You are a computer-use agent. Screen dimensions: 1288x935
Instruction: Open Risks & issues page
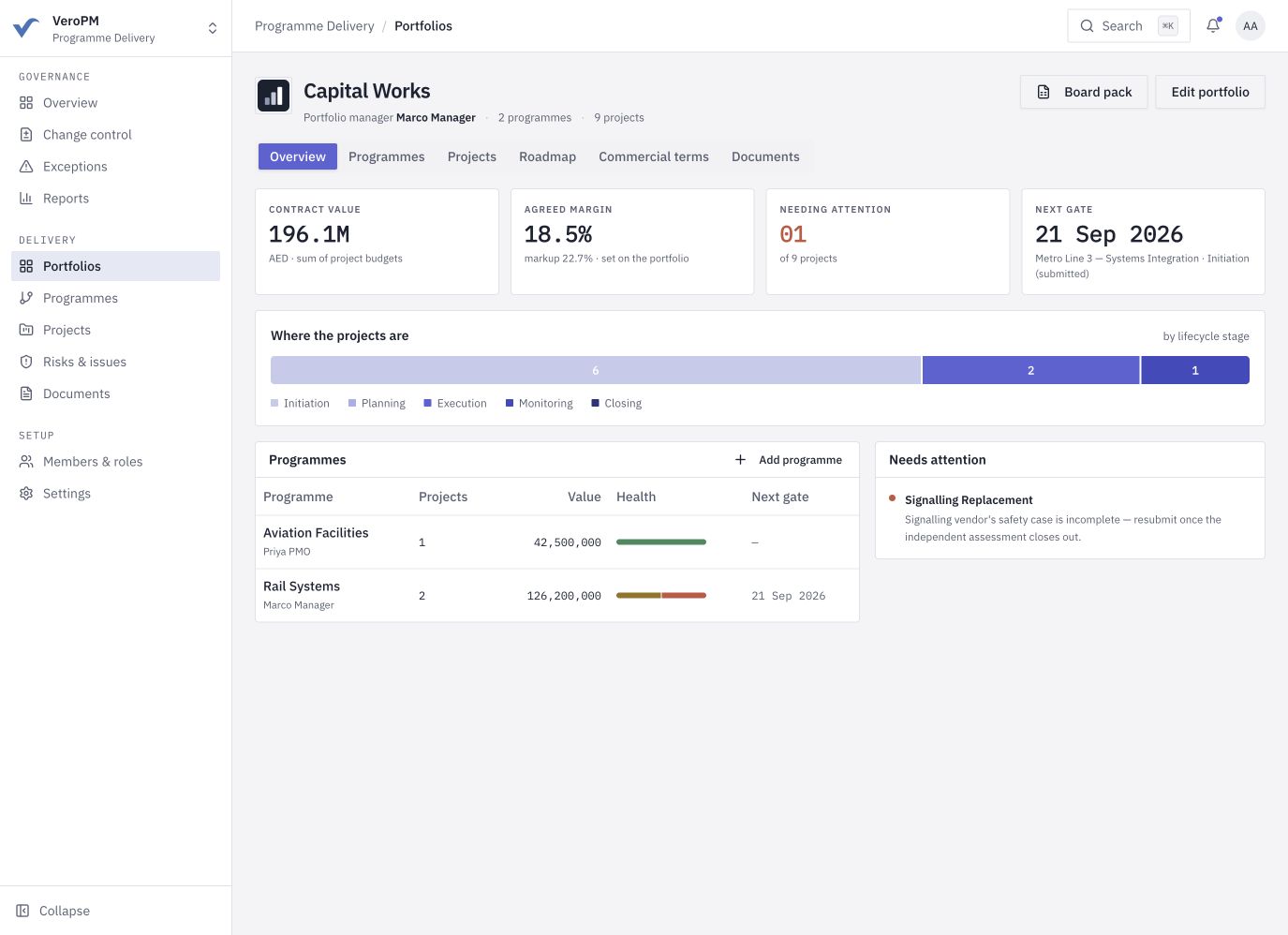coord(116,362)
